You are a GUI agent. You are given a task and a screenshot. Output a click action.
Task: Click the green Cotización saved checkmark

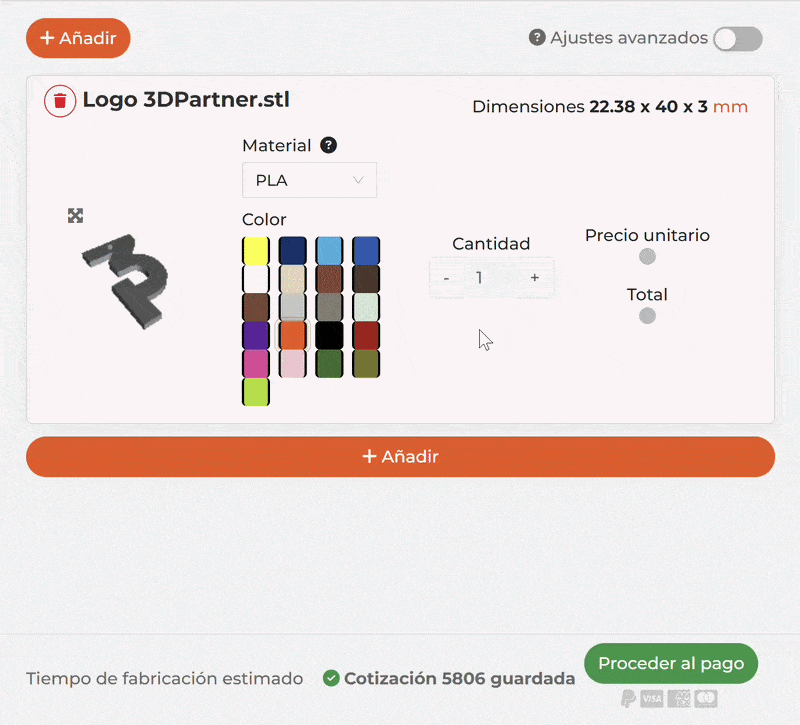(331, 678)
